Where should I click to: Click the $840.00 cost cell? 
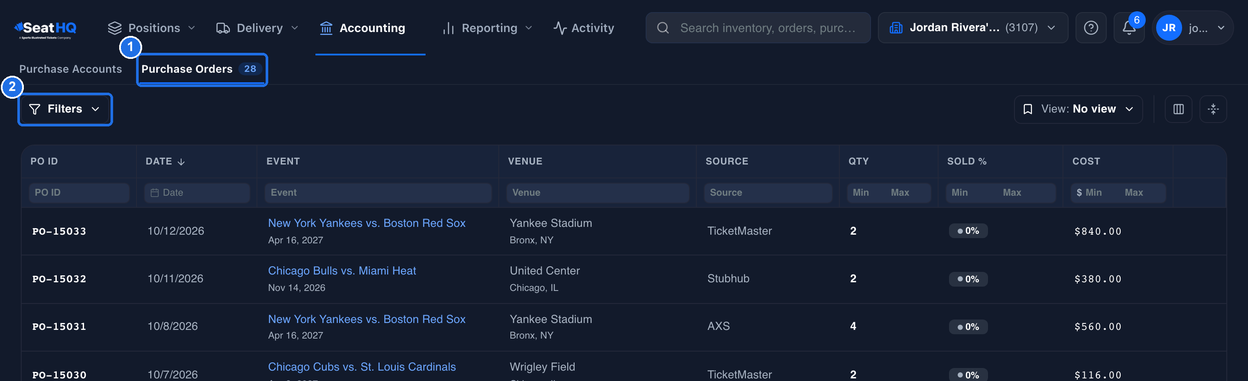[1097, 231]
